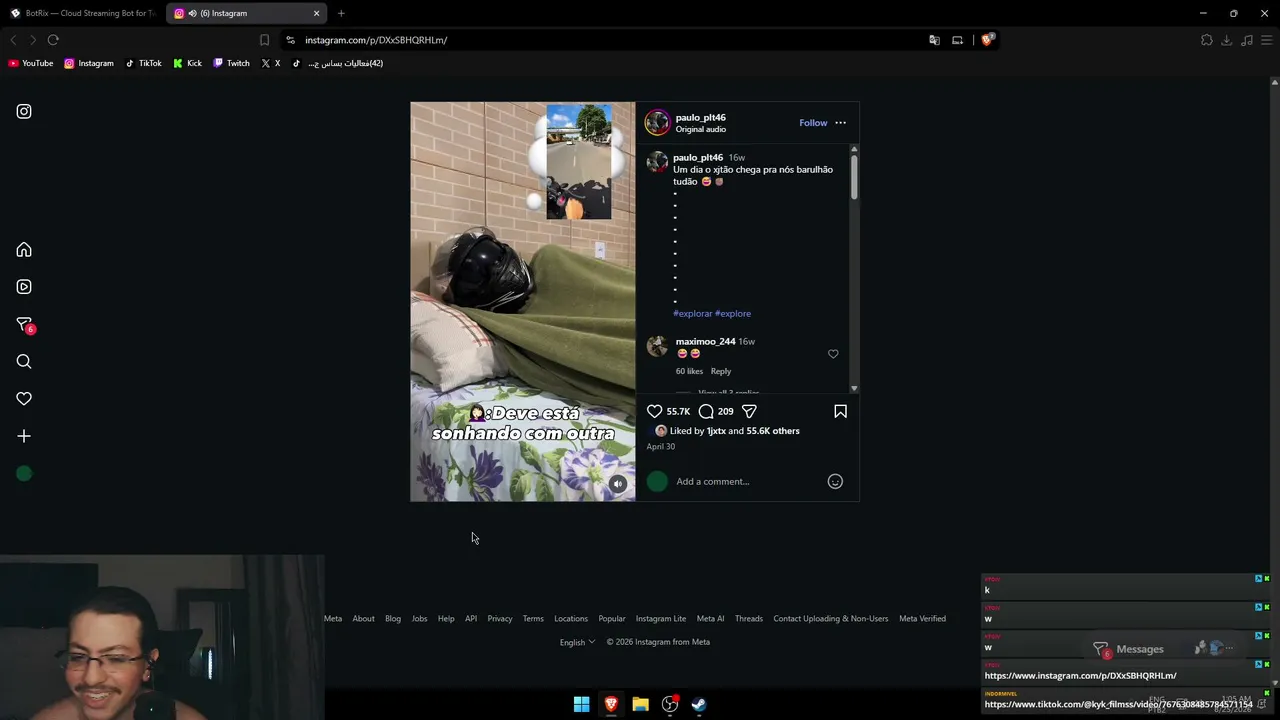Open maximoo_244's profile
The height and width of the screenshot is (720, 1280).
point(705,342)
